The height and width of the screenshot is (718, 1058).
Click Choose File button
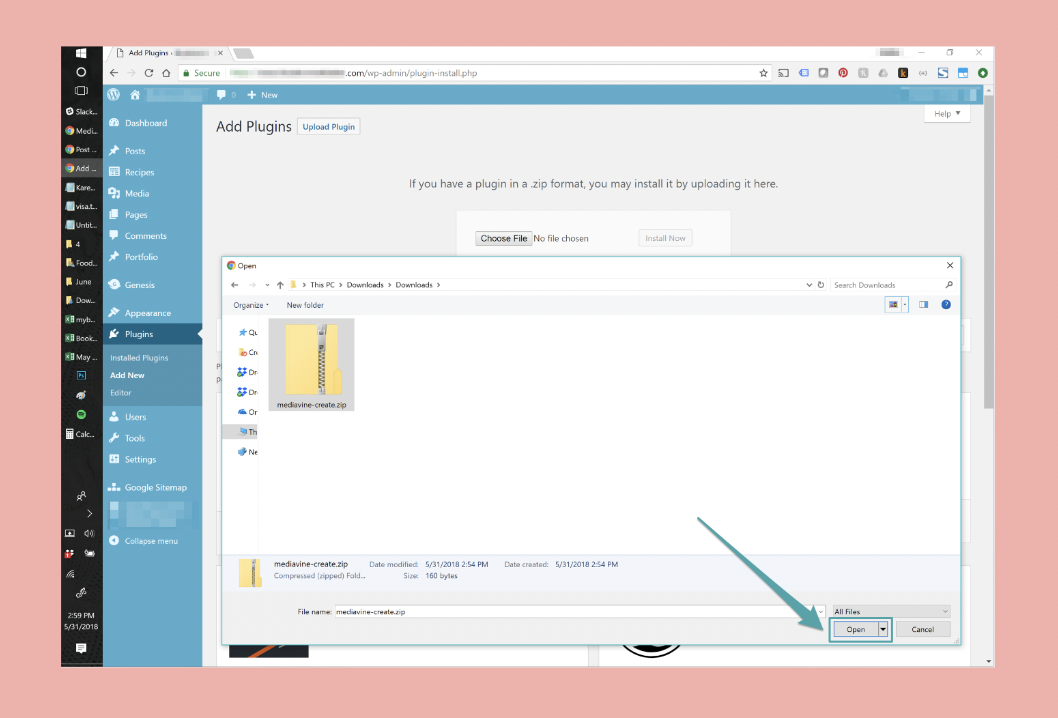[x=503, y=238]
